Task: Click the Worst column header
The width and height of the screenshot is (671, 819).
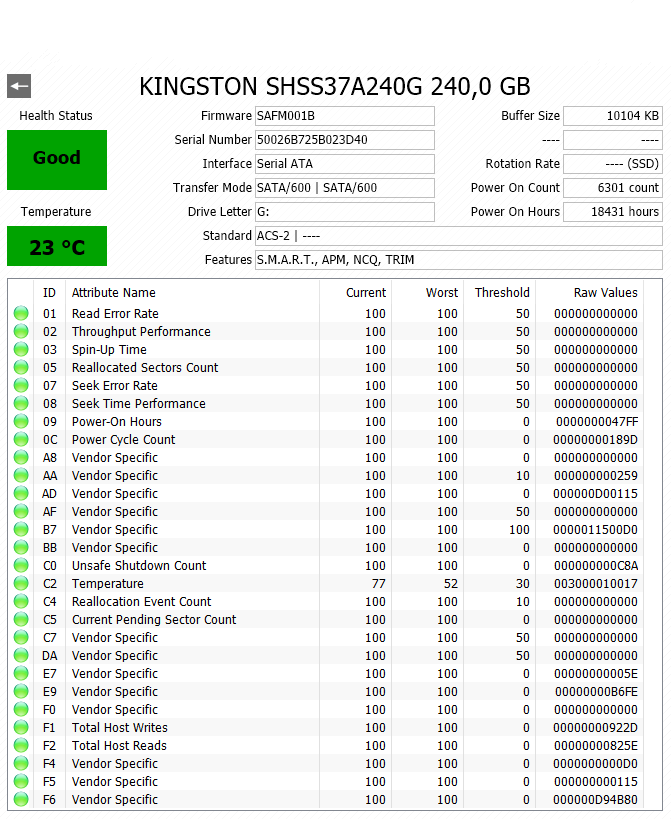Action: point(428,292)
